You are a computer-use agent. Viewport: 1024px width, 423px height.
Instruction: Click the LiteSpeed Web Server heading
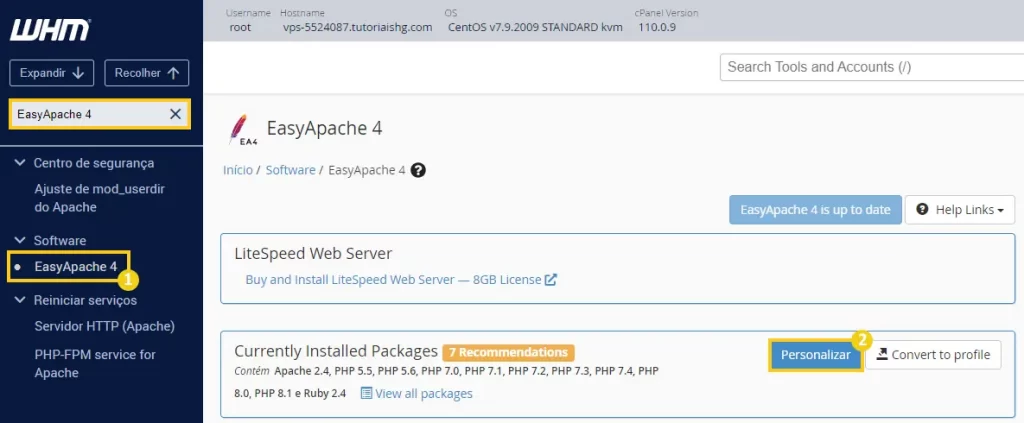coord(313,253)
